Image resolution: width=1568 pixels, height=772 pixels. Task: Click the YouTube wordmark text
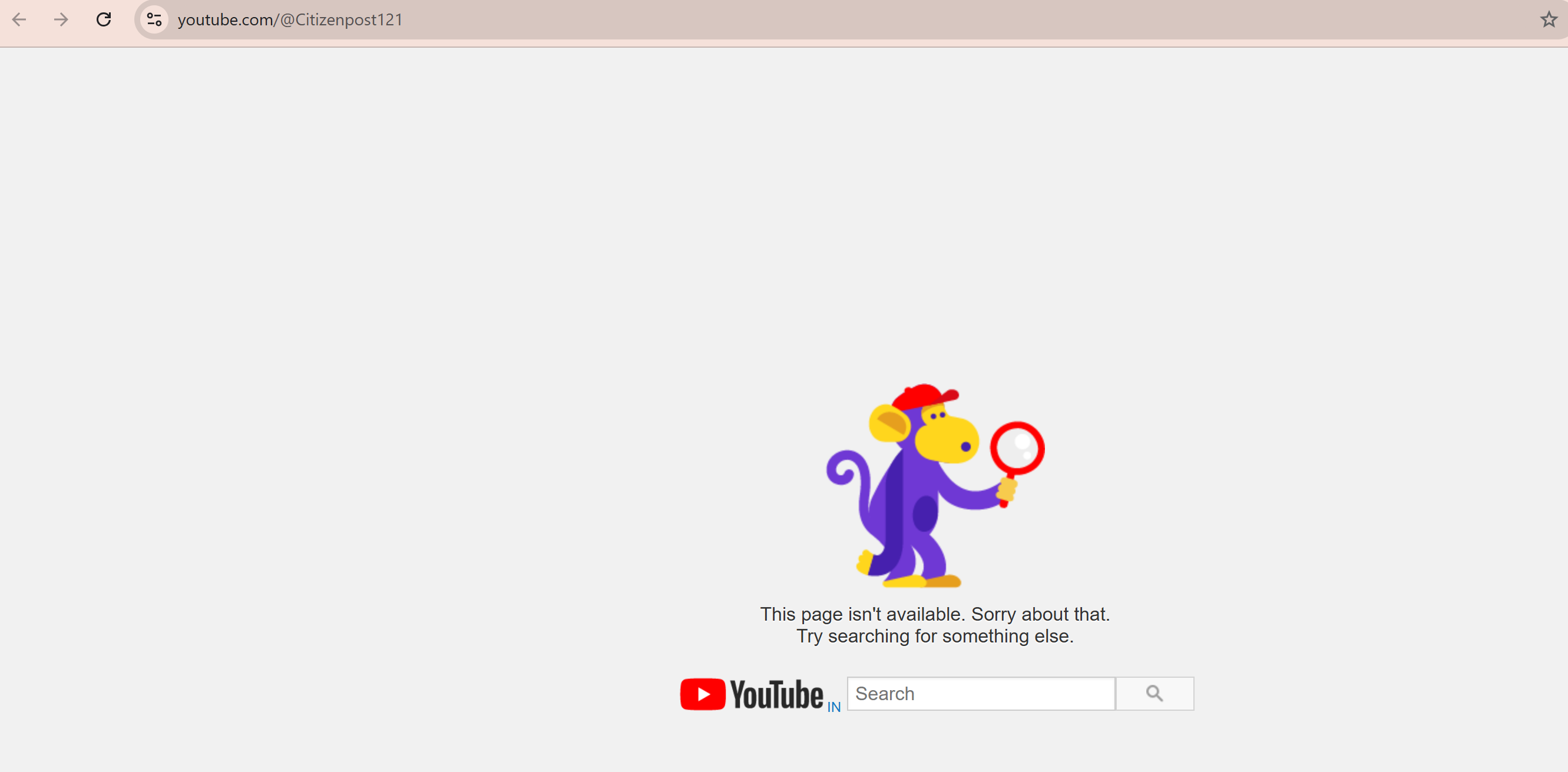[x=776, y=694]
